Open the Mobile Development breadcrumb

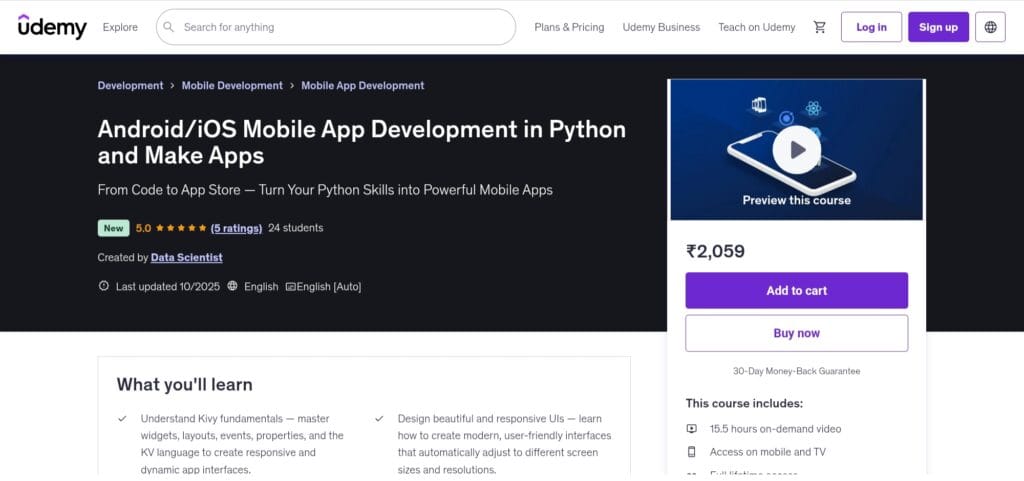232,85
